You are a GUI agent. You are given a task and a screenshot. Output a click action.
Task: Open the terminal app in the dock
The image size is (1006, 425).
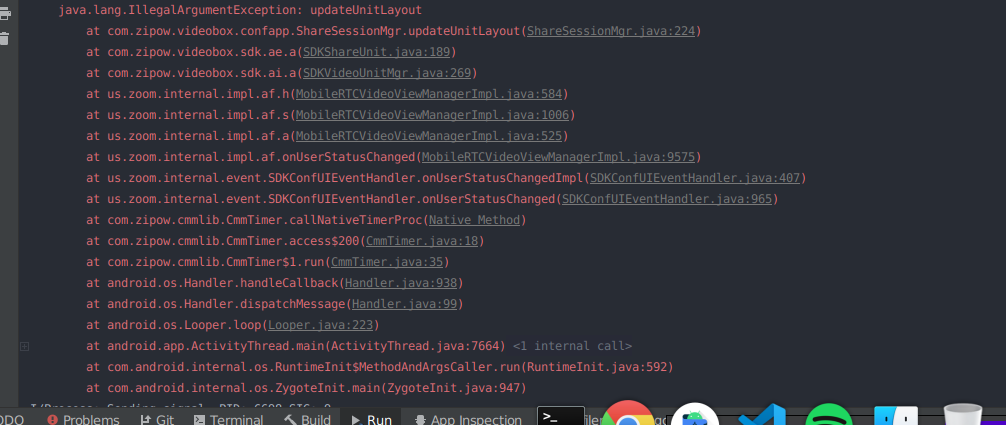point(561,416)
